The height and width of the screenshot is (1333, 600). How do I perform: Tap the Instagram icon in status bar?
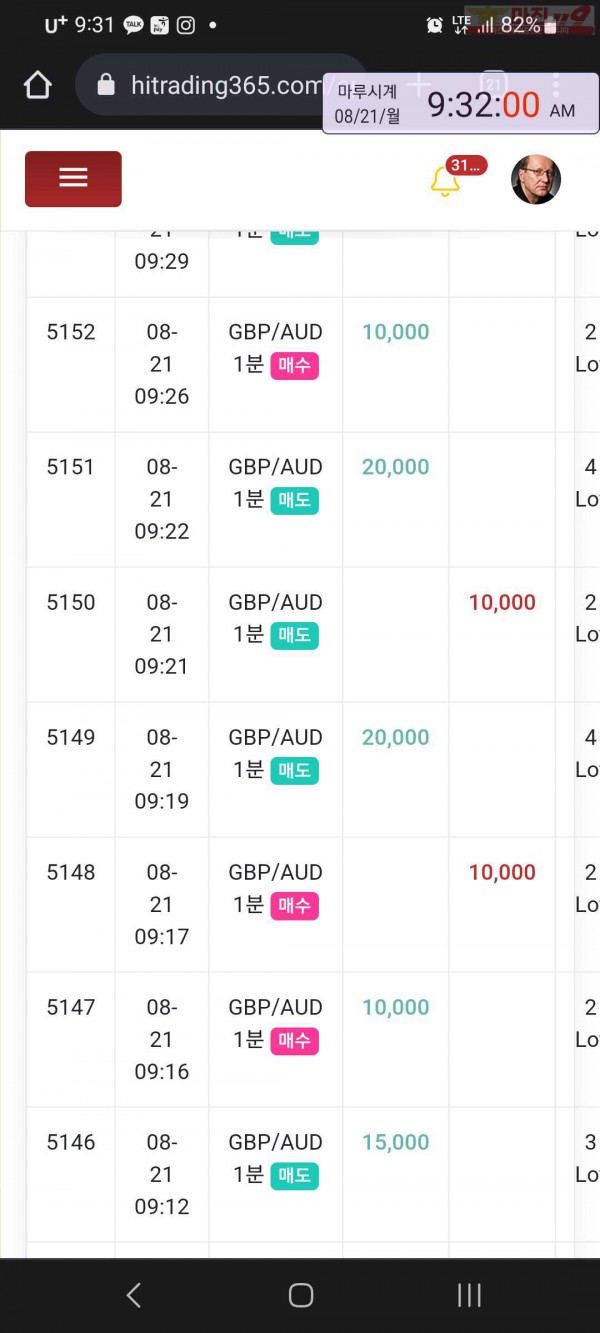[x=186, y=26]
